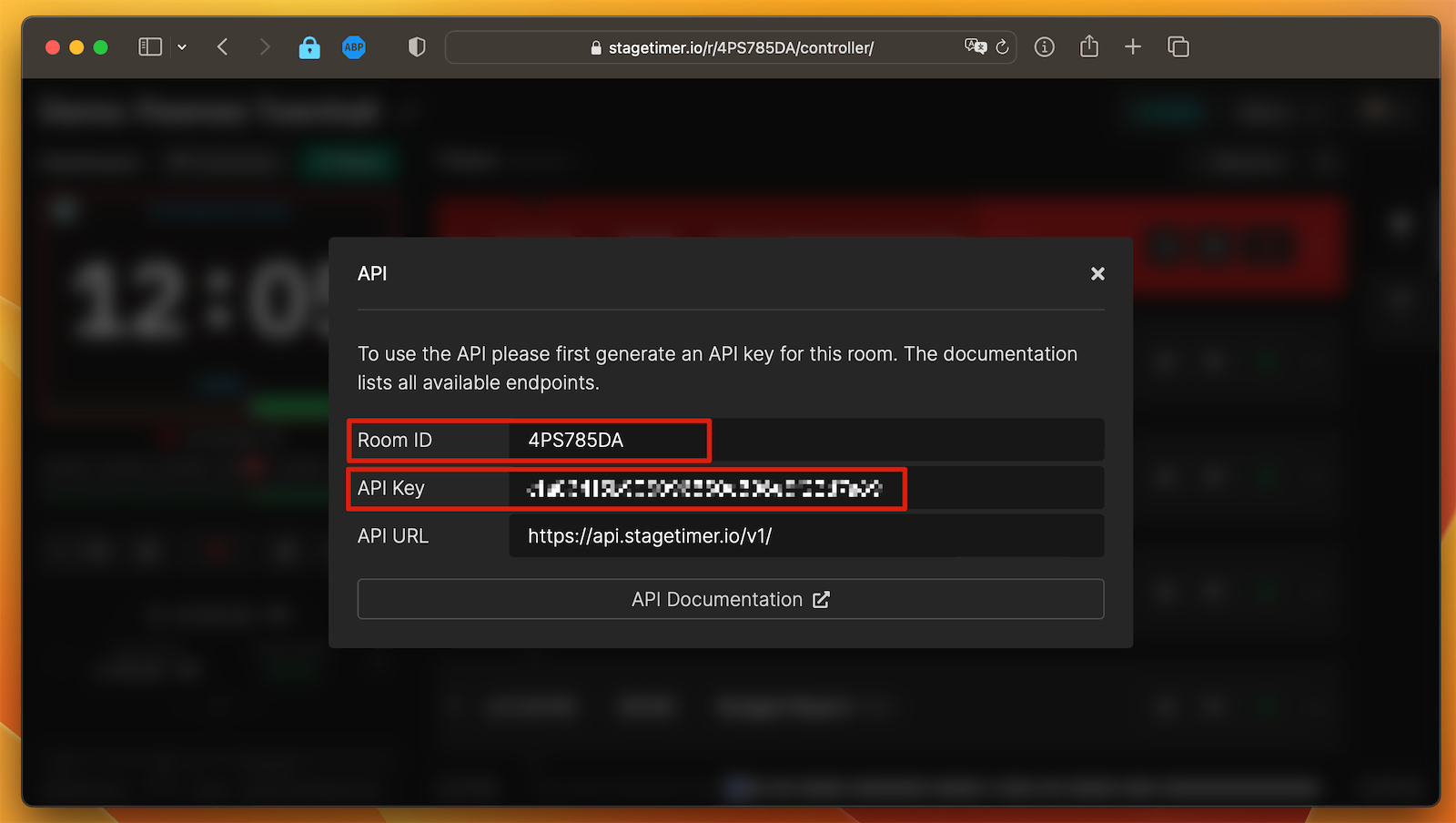Click the API Key label
The image size is (1456, 823).
tap(391, 489)
